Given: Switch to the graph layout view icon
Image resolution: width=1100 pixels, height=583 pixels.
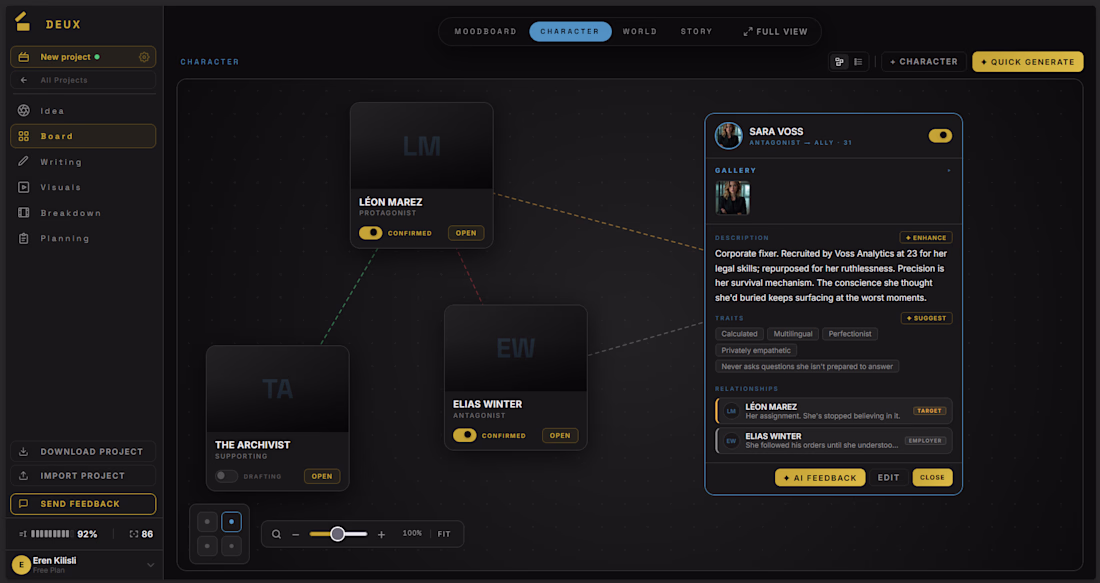Looking at the screenshot, I should [x=839, y=62].
